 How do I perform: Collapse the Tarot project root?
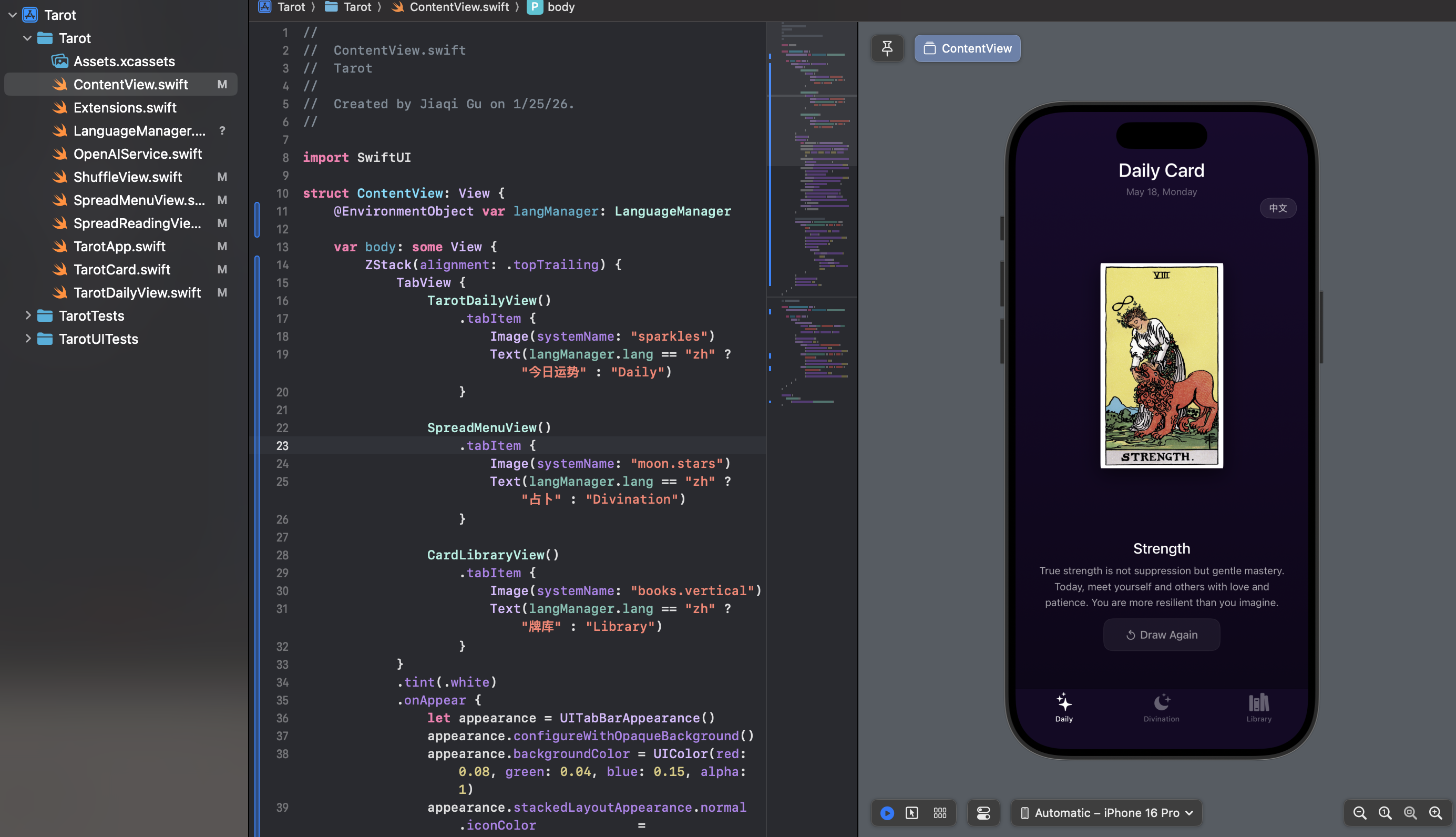pyautogui.click(x=13, y=15)
